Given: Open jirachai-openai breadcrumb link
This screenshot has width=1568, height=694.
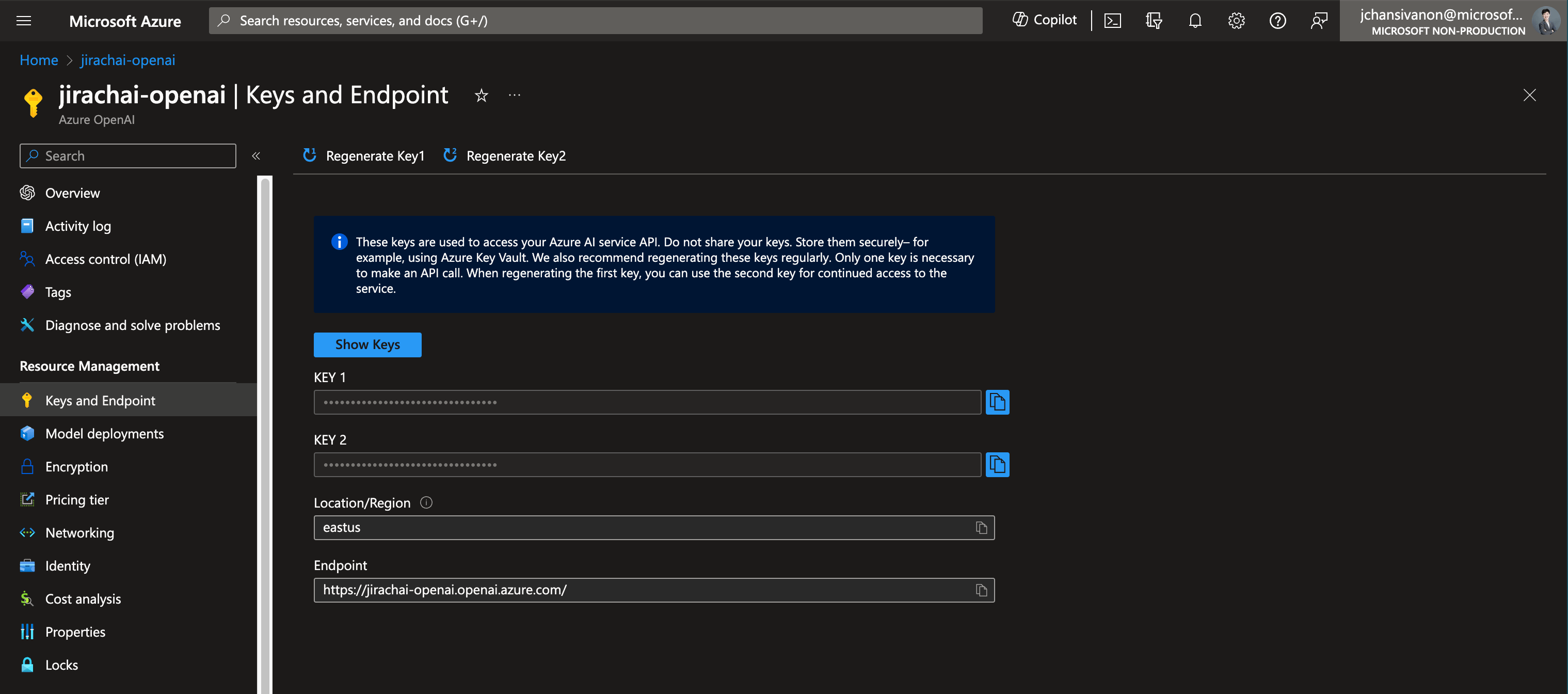Looking at the screenshot, I should click(128, 60).
